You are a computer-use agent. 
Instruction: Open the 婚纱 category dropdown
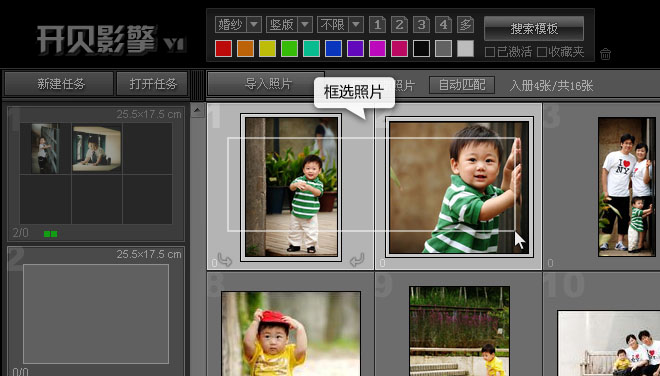[238, 25]
